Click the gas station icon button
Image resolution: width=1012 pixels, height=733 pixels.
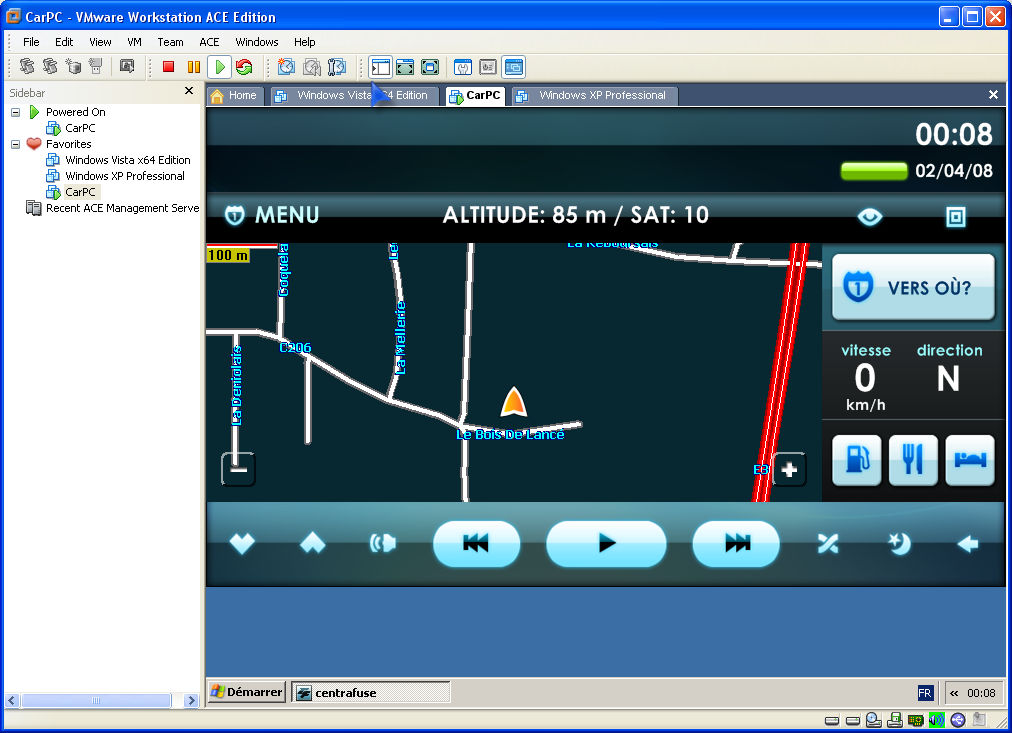tap(857, 460)
